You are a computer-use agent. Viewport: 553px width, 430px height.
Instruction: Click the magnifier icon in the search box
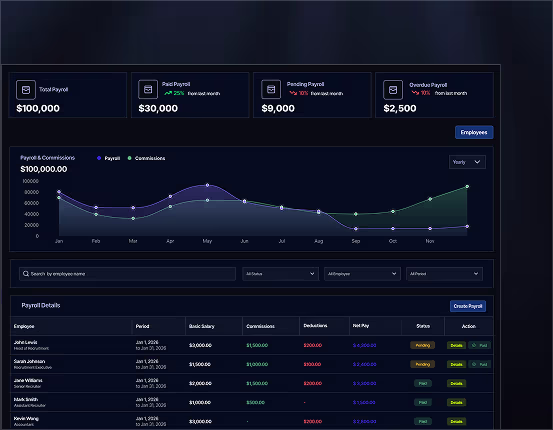coord(26,274)
